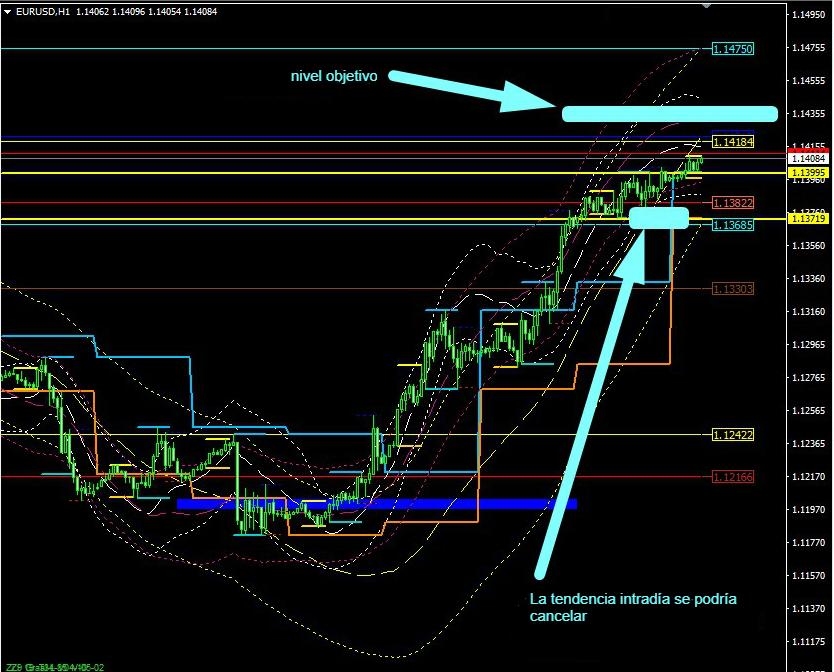834x672 pixels.
Task: Select 1.12765 on the price scale
Action: [808, 378]
